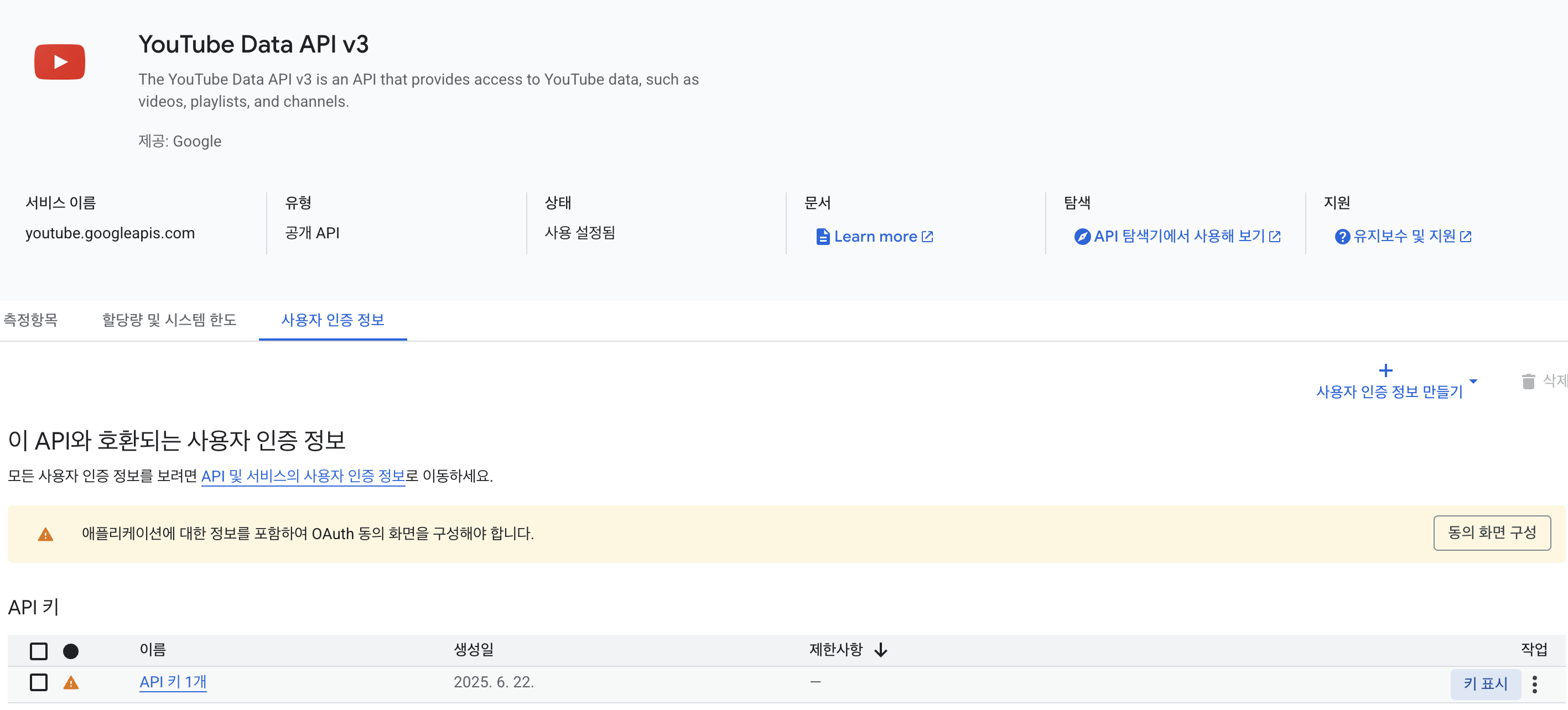Viewport: 1568px width, 710px height.
Task: Click the document icon beside Learn more
Action: click(822, 237)
